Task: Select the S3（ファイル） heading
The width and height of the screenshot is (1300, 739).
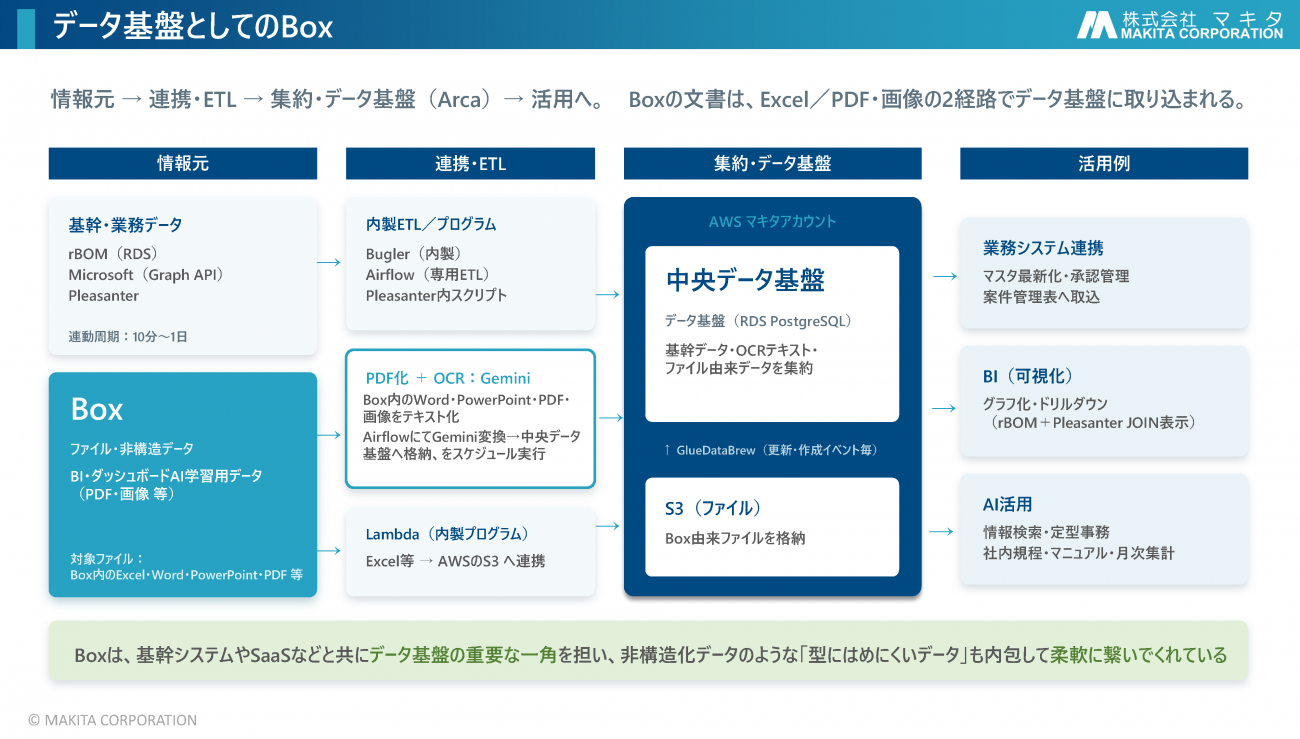Action: 713,508
